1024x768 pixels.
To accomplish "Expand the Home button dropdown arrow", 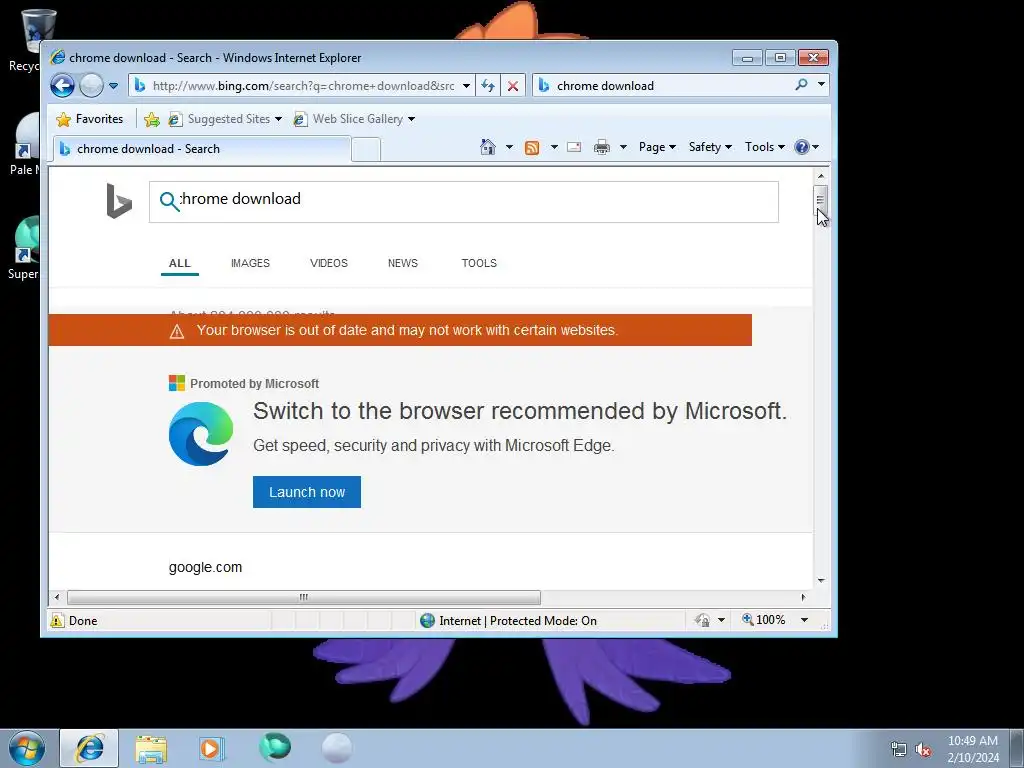I will click(x=509, y=147).
